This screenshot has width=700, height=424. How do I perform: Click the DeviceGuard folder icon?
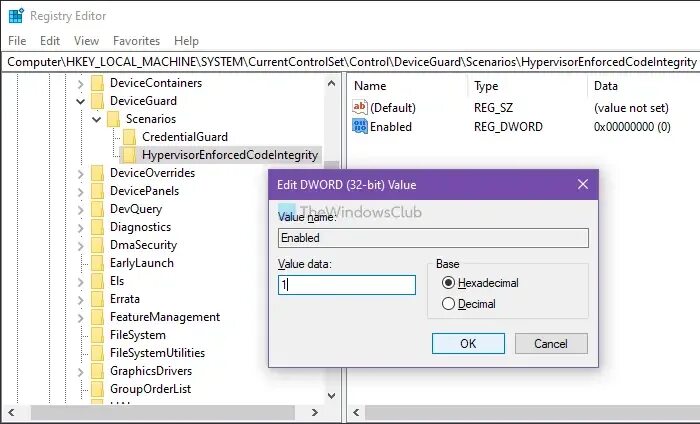(x=97, y=101)
